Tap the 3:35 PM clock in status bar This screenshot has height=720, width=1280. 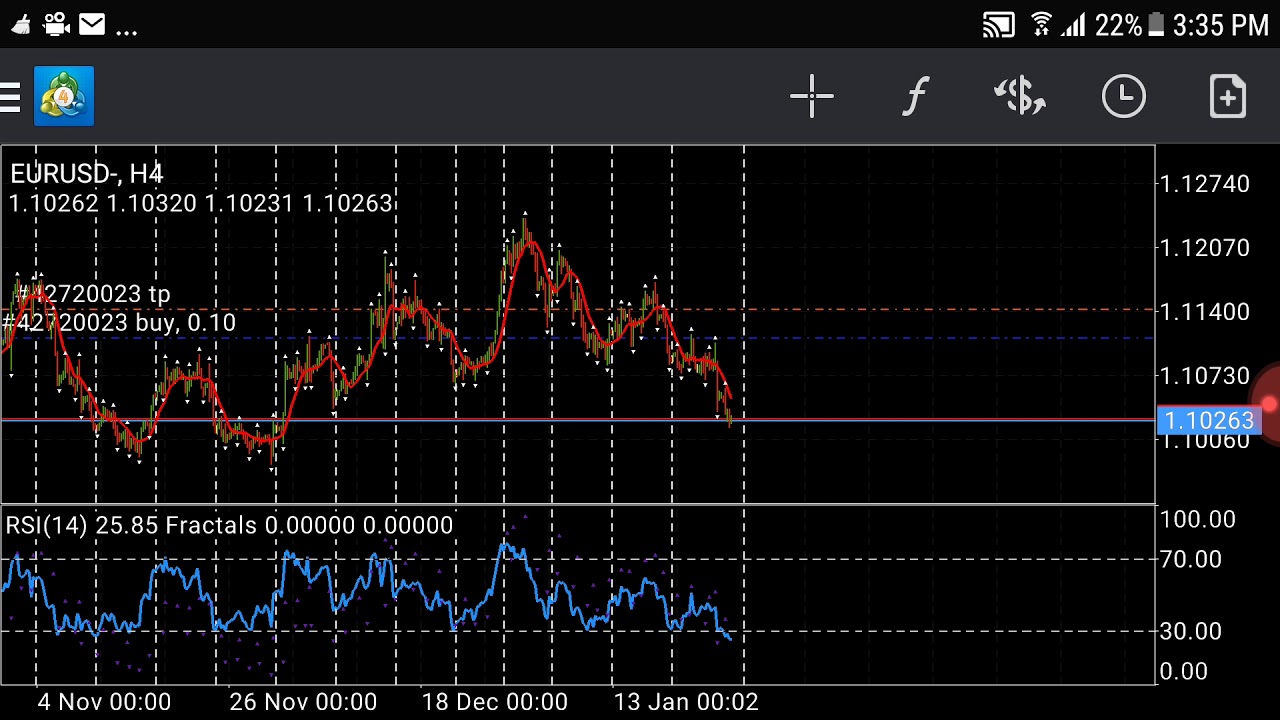tap(1221, 25)
